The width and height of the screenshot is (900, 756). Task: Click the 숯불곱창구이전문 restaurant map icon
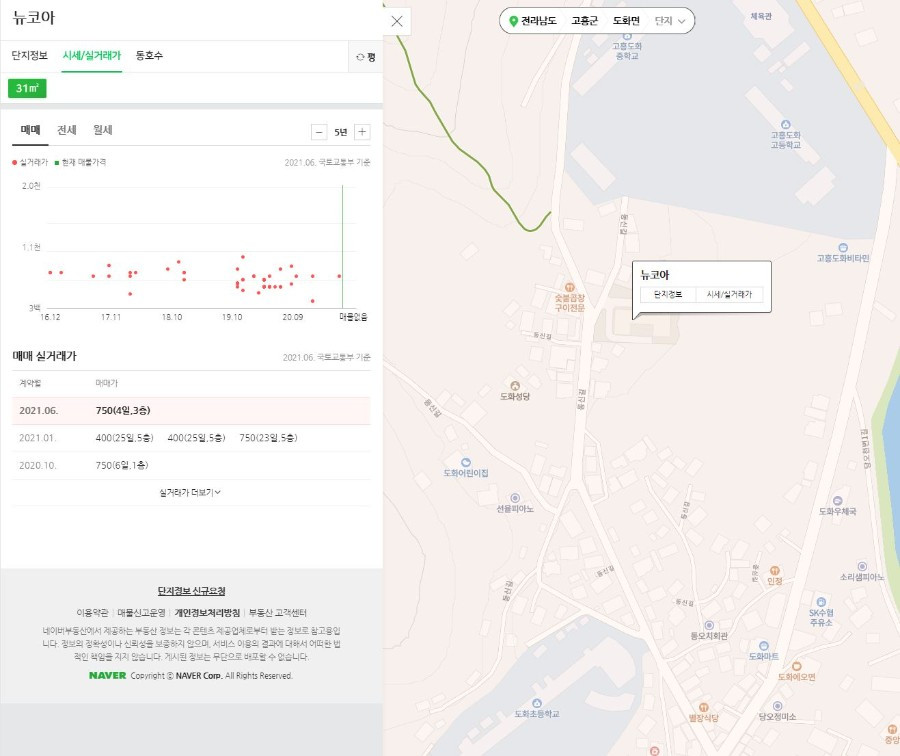[569, 287]
